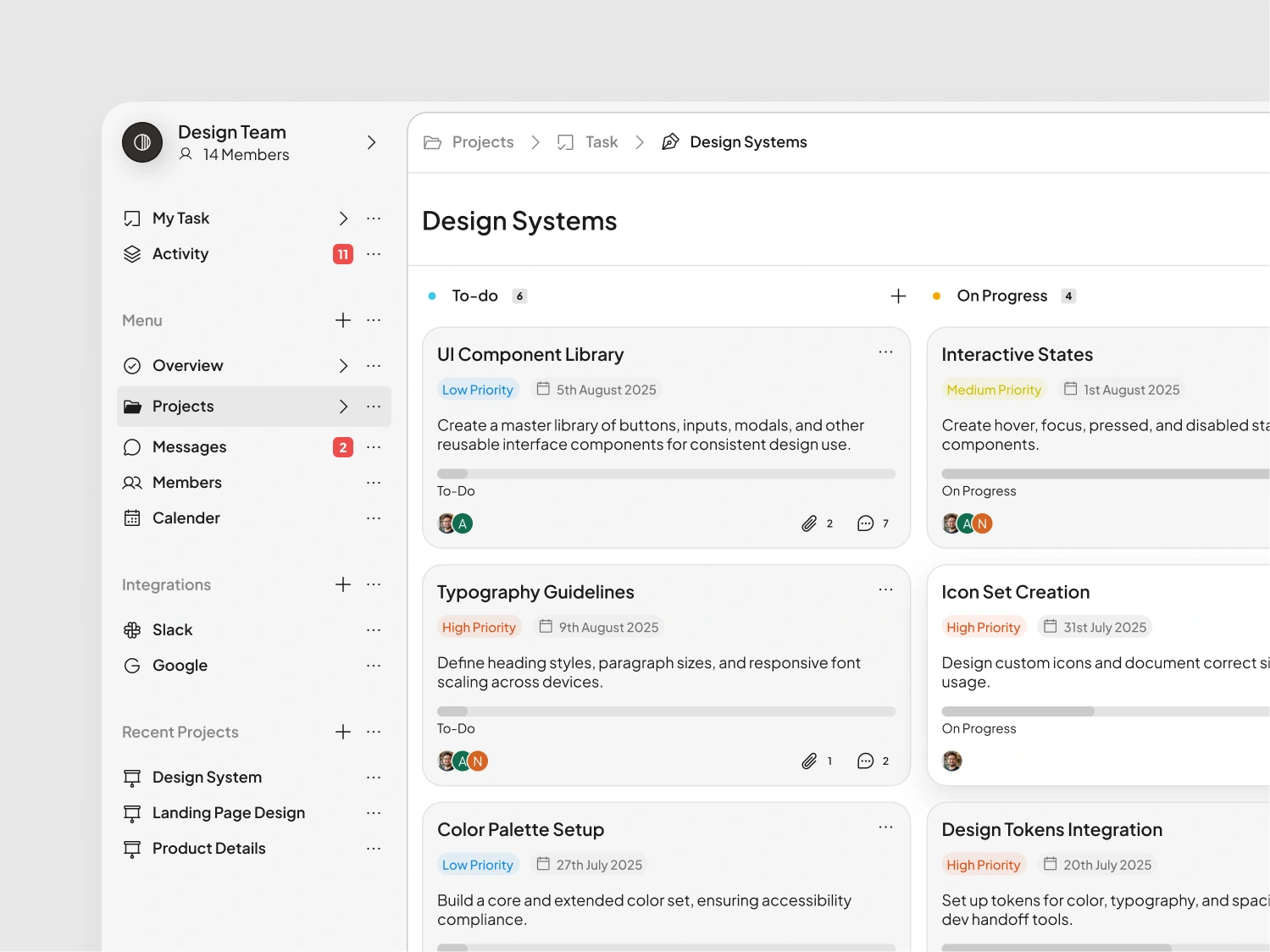Click the Google integration icon

tap(132, 666)
